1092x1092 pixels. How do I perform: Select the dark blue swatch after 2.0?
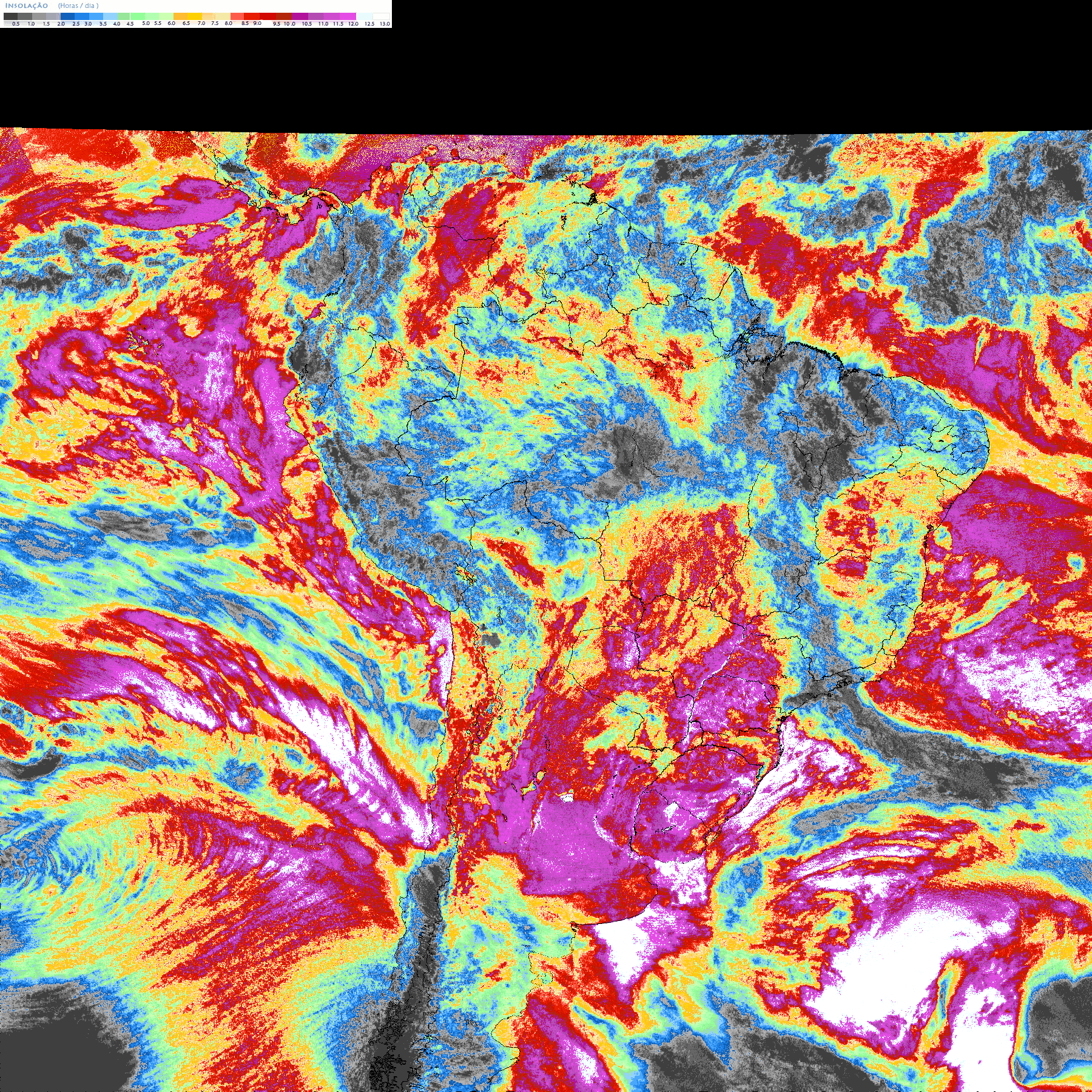67,16
